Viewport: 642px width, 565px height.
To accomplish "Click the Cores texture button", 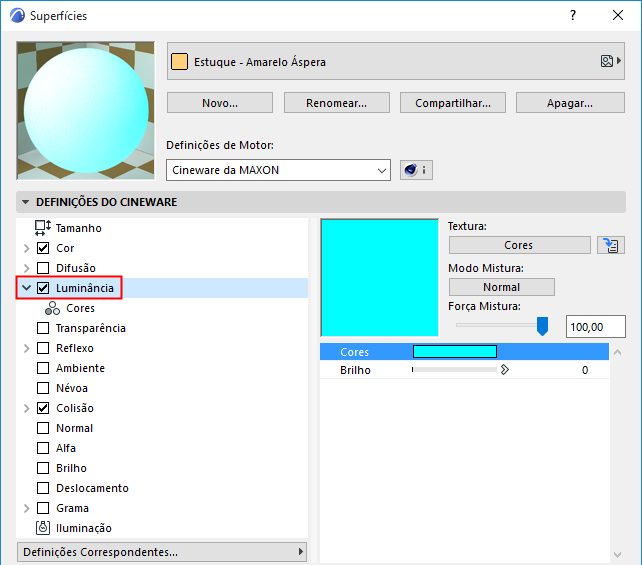I will [520, 245].
